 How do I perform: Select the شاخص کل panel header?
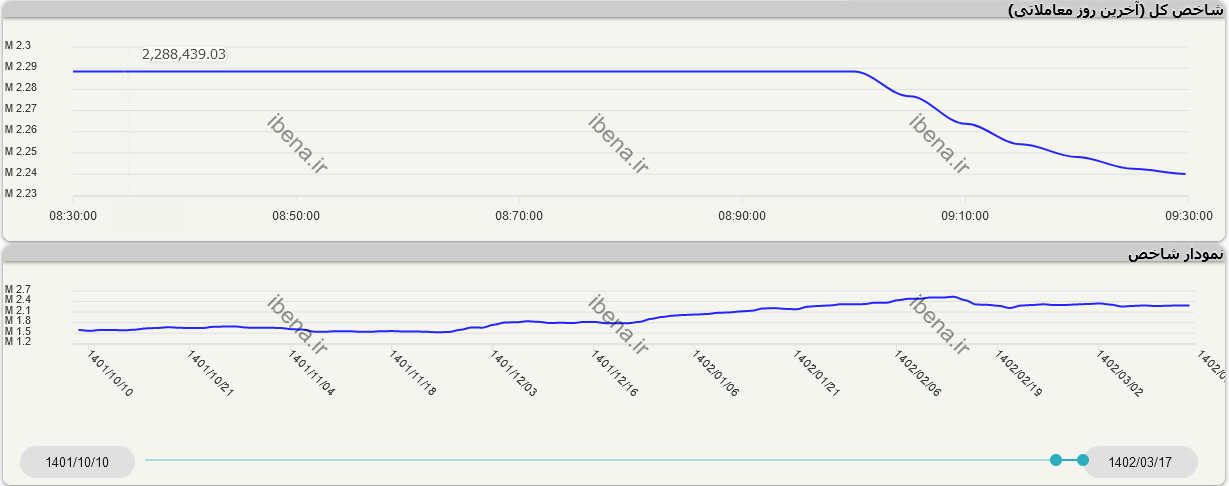click(1115, 10)
